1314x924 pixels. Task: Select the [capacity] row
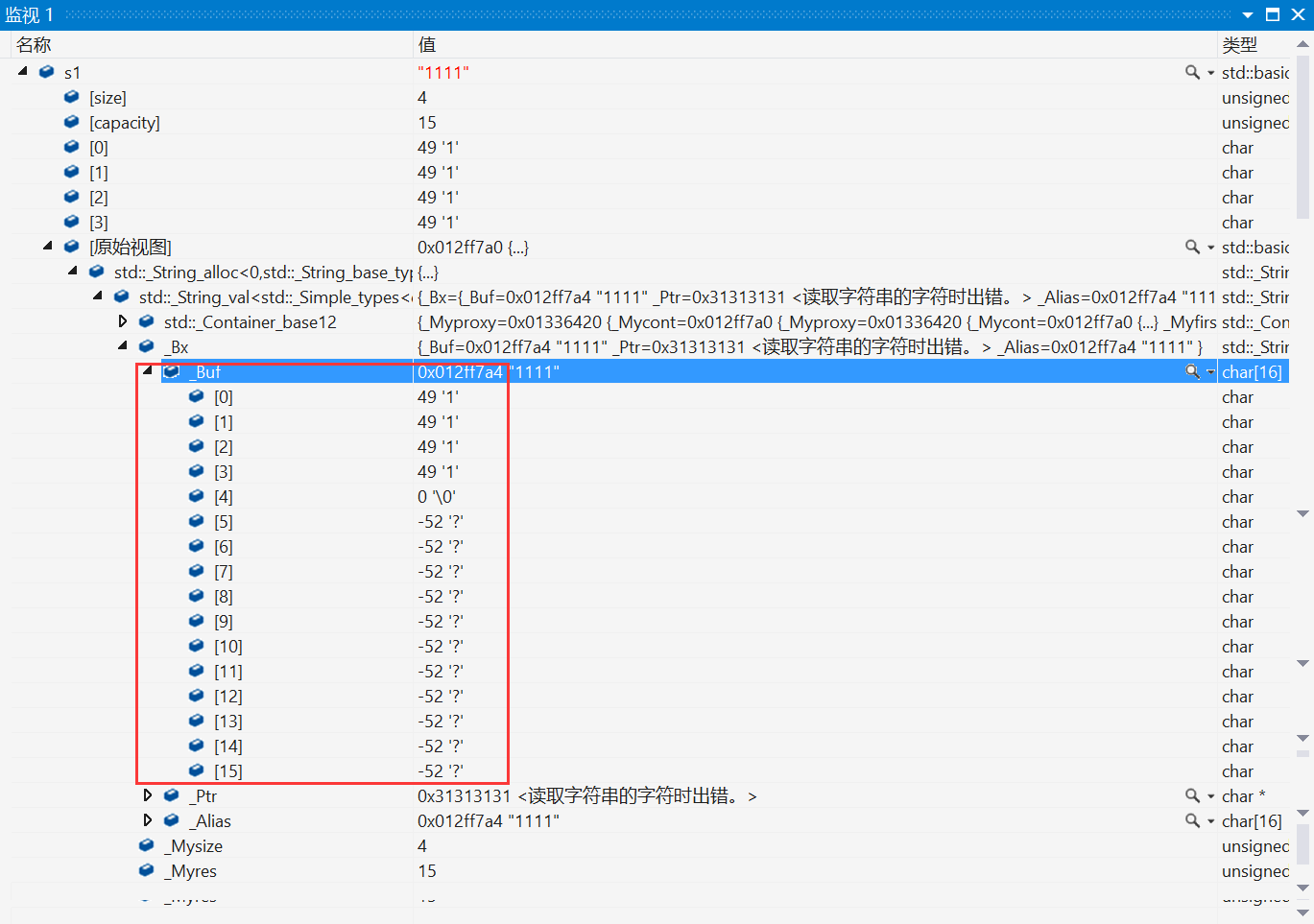650,122
